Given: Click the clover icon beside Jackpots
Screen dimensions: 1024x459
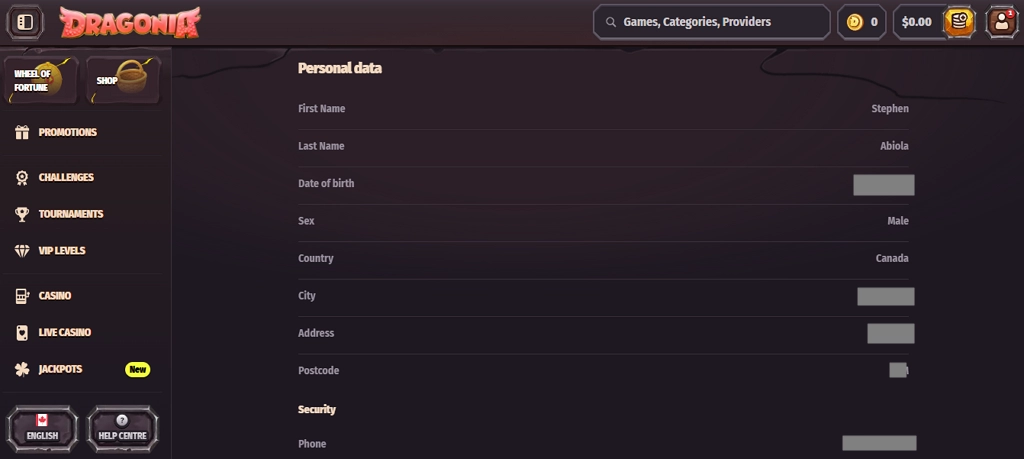Looking at the screenshot, I should 22,370.
